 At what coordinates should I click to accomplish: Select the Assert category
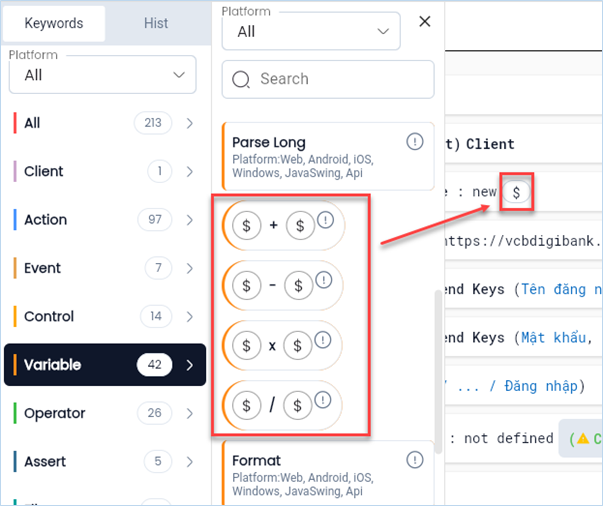[x=45, y=461]
